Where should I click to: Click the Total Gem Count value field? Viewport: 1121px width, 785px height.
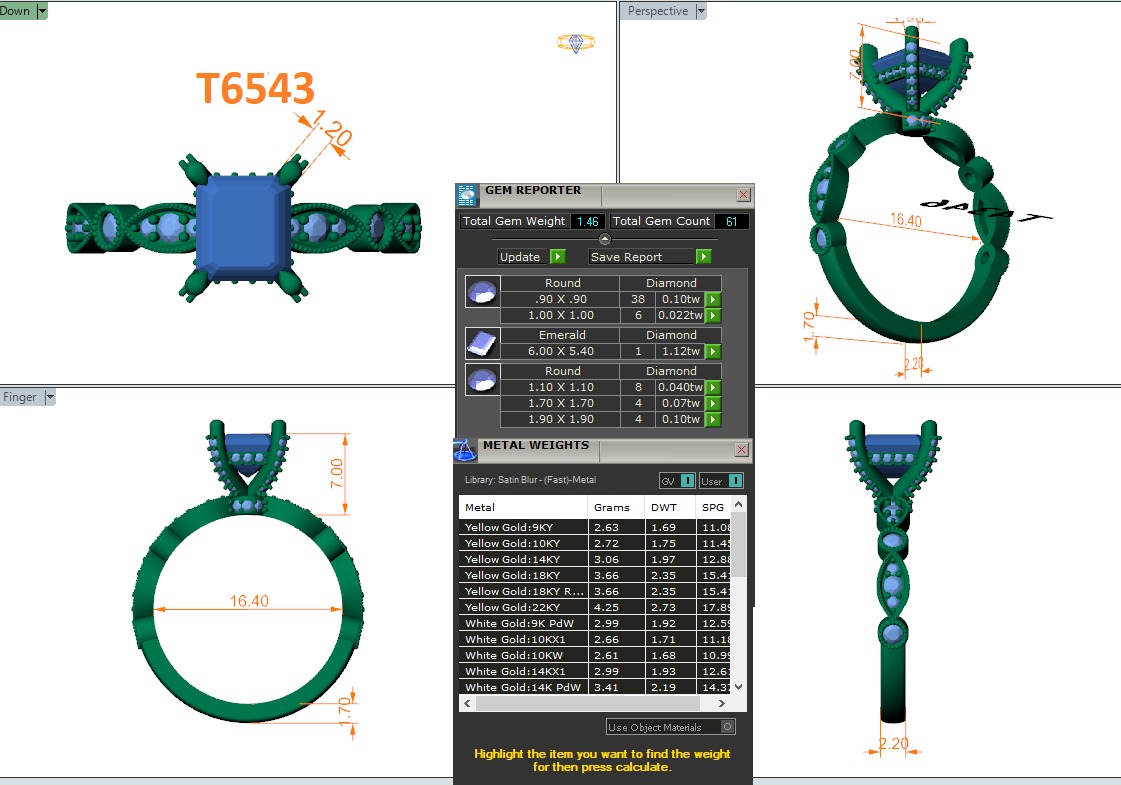click(x=731, y=221)
